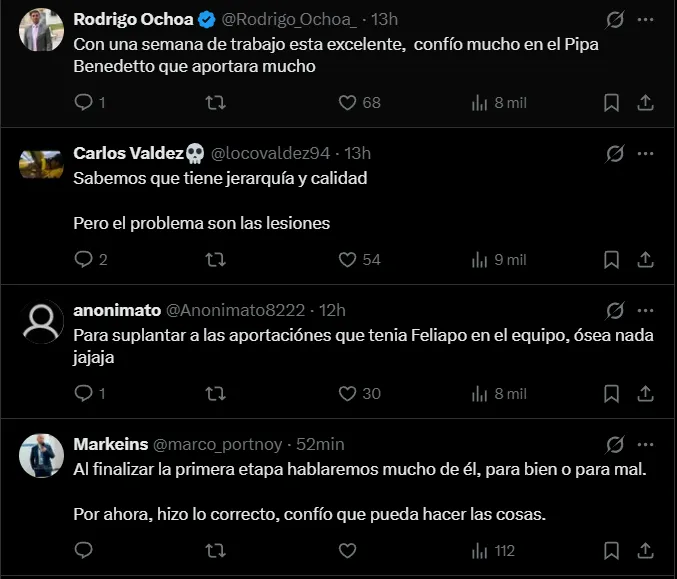Share Rodrigo Ochoa's tweet
The width and height of the screenshot is (677, 579).
tap(646, 102)
